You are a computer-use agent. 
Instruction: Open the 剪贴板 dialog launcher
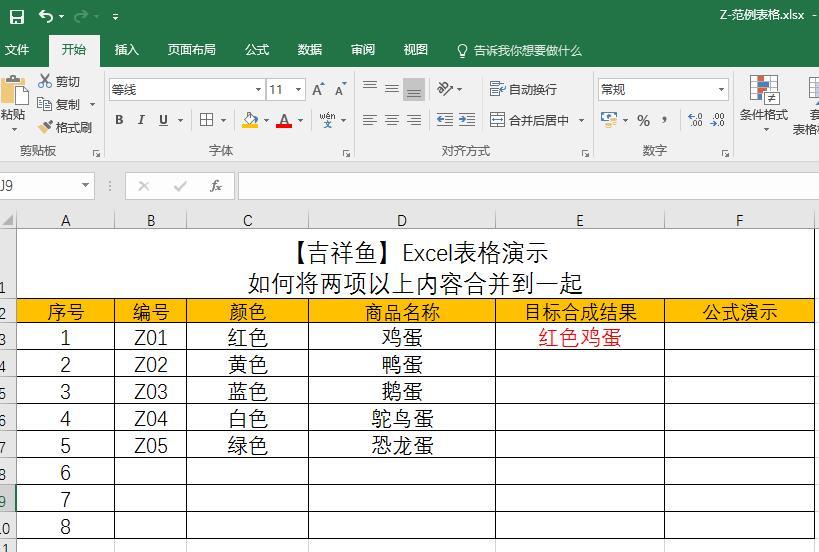point(96,153)
